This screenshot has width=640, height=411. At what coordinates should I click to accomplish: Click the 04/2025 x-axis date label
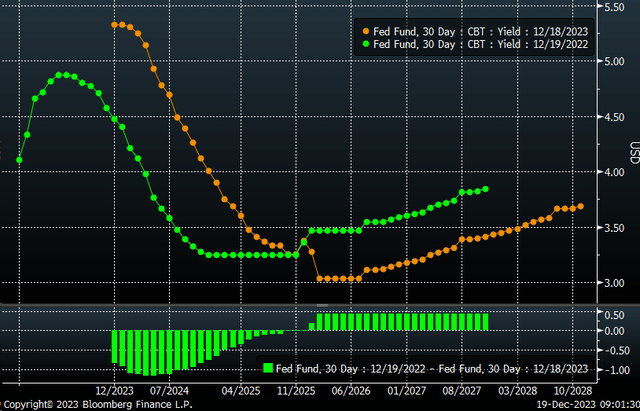241,391
